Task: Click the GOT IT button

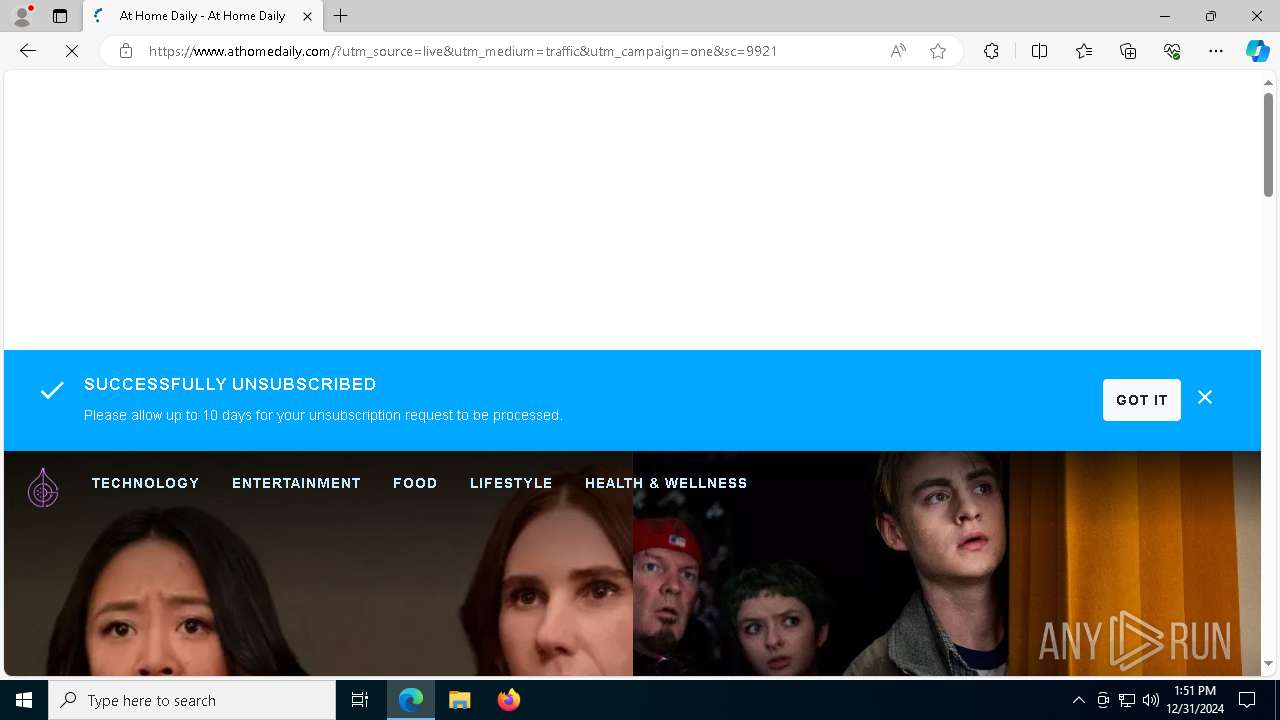Action: [1142, 400]
